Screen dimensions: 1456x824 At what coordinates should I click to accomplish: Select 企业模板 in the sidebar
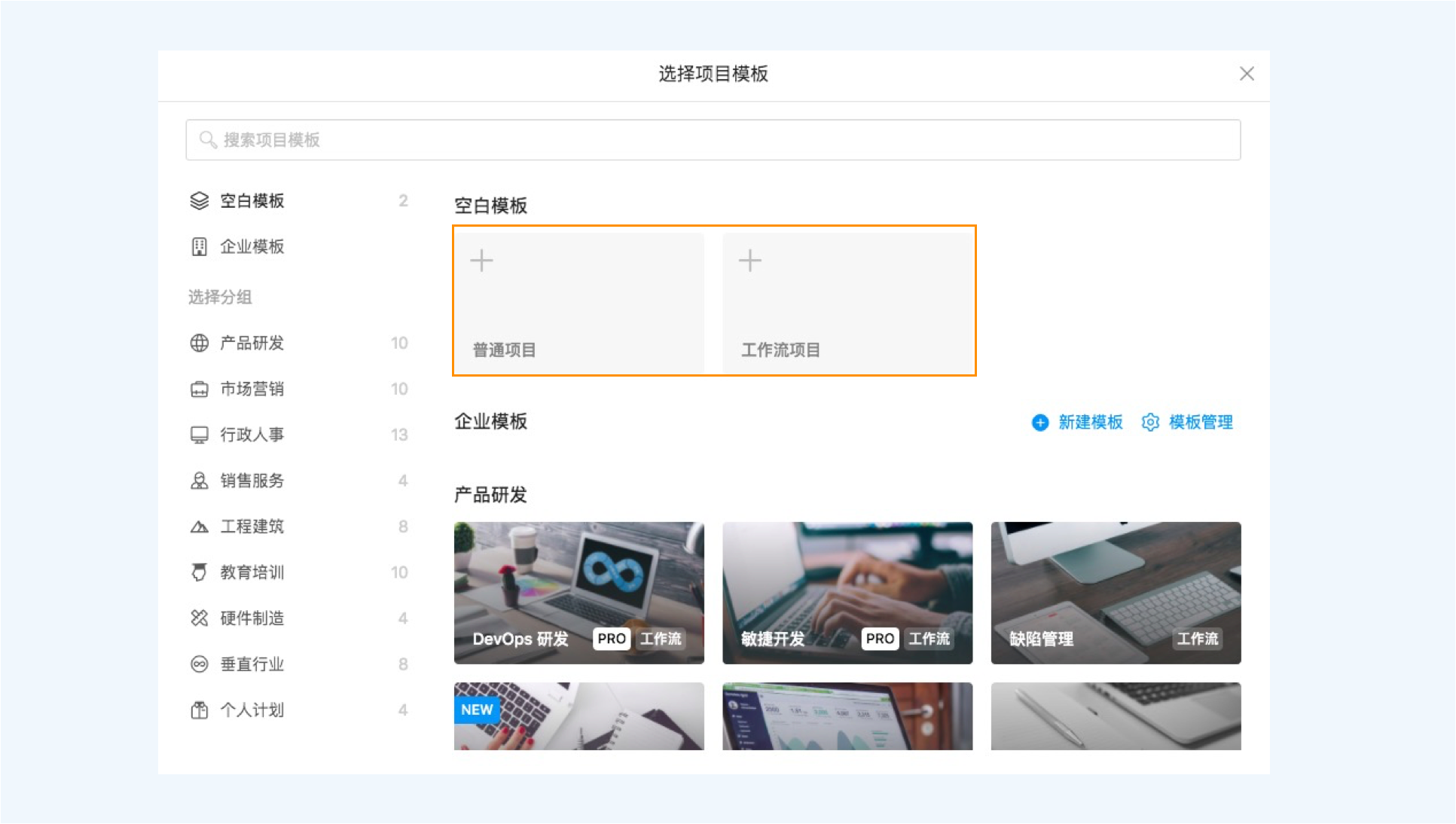[299, 247]
